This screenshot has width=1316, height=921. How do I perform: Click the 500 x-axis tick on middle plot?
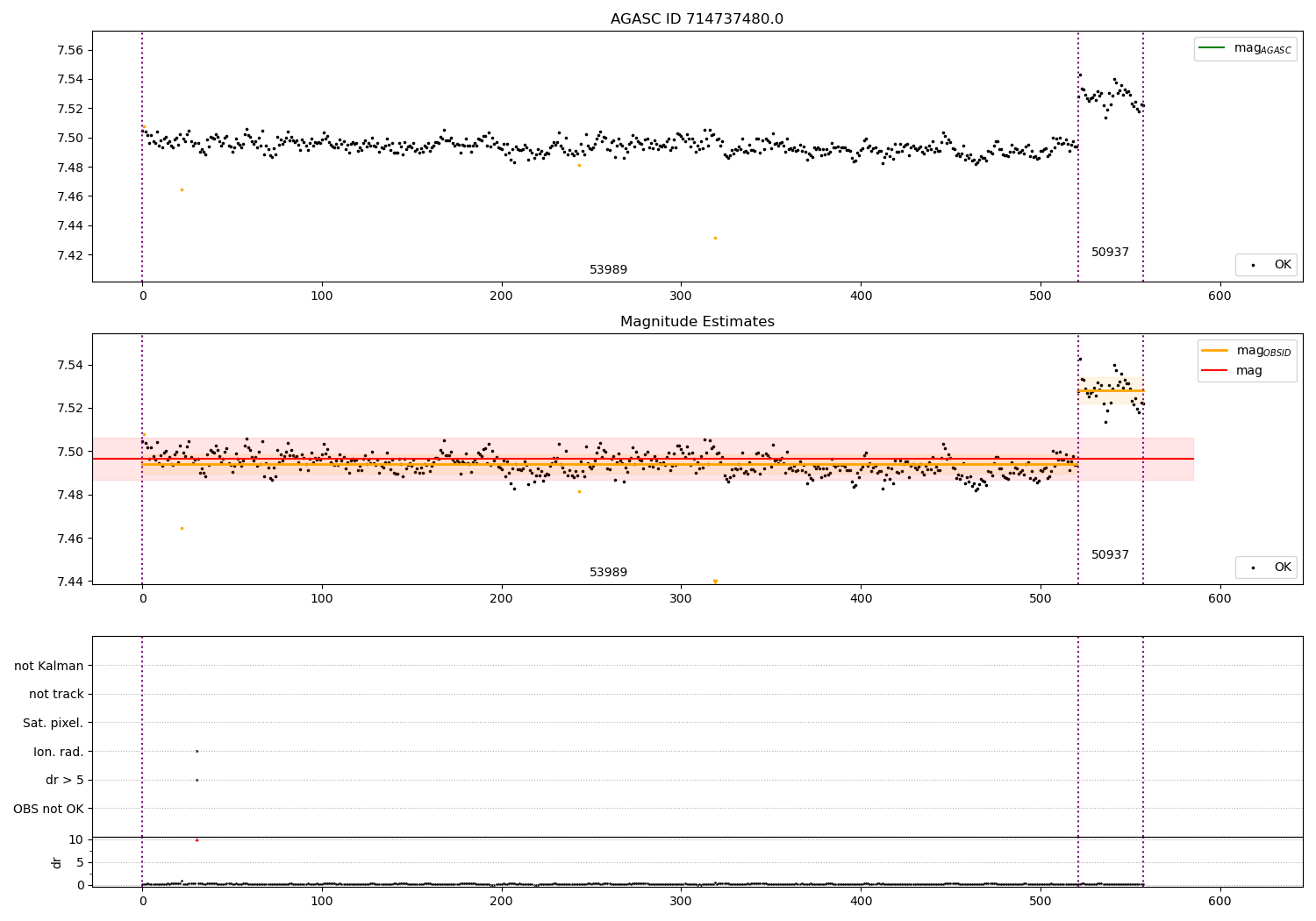1041,599
